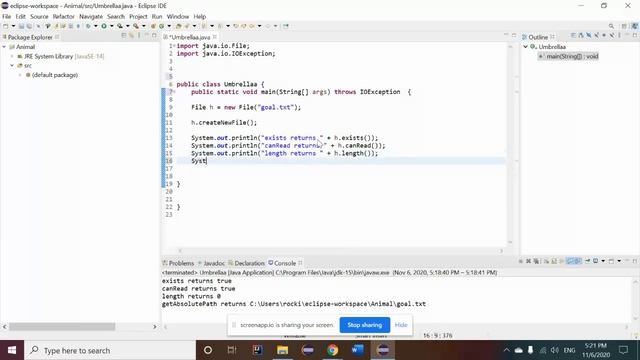
Task: Toggle Word Wrap in Console toolbar
Action: coord(562,261)
